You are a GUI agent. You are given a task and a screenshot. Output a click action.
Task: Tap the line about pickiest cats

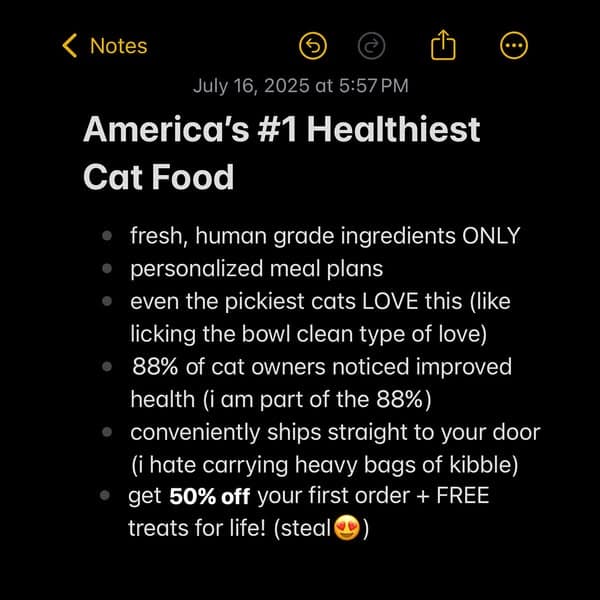point(320,301)
